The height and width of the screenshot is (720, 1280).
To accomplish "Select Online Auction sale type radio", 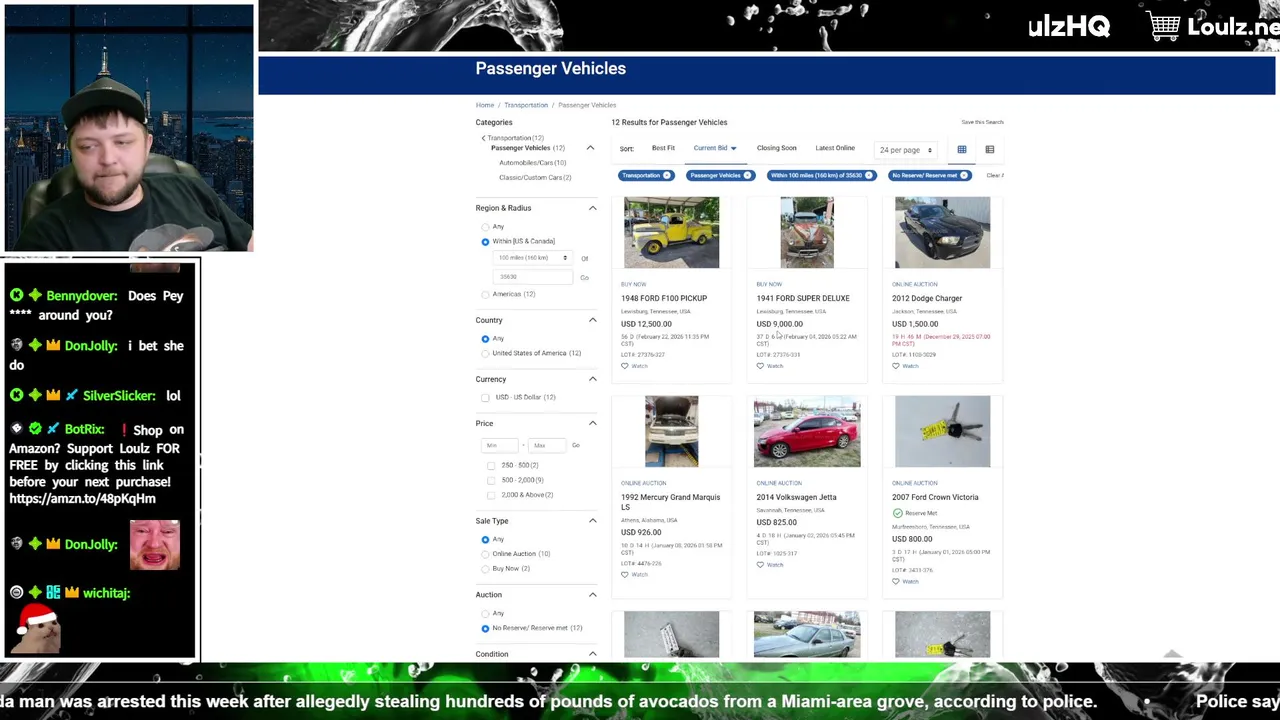I will (x=486, y=554).
